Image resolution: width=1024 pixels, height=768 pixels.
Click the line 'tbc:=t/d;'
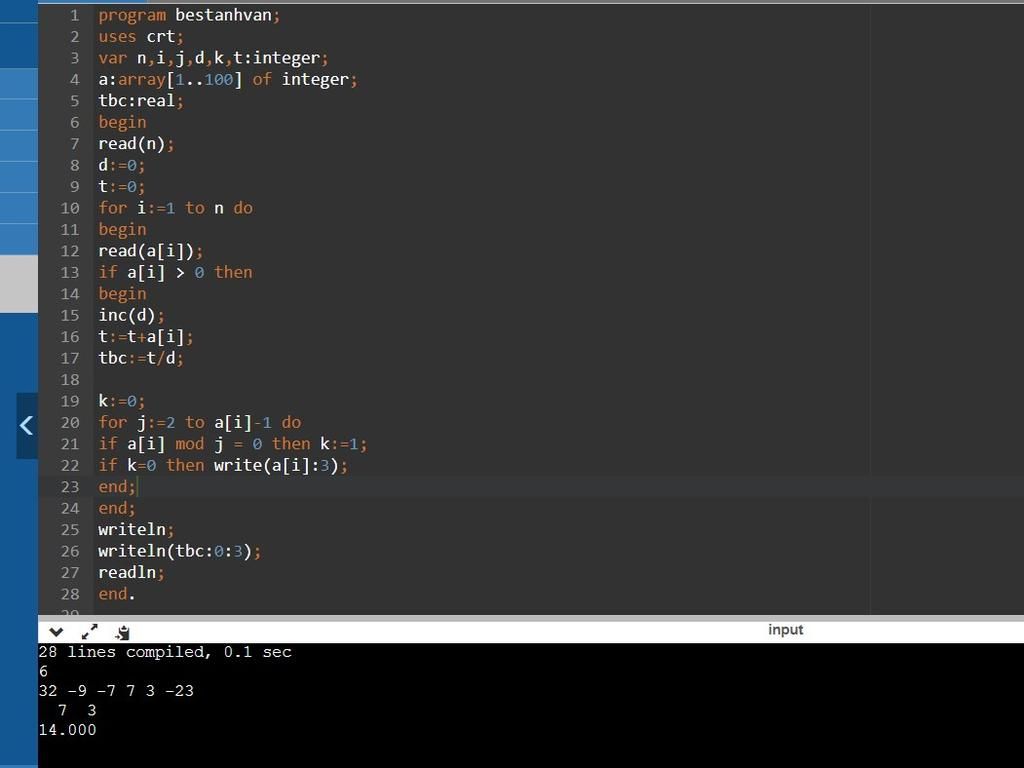click(x=141, y=358)
